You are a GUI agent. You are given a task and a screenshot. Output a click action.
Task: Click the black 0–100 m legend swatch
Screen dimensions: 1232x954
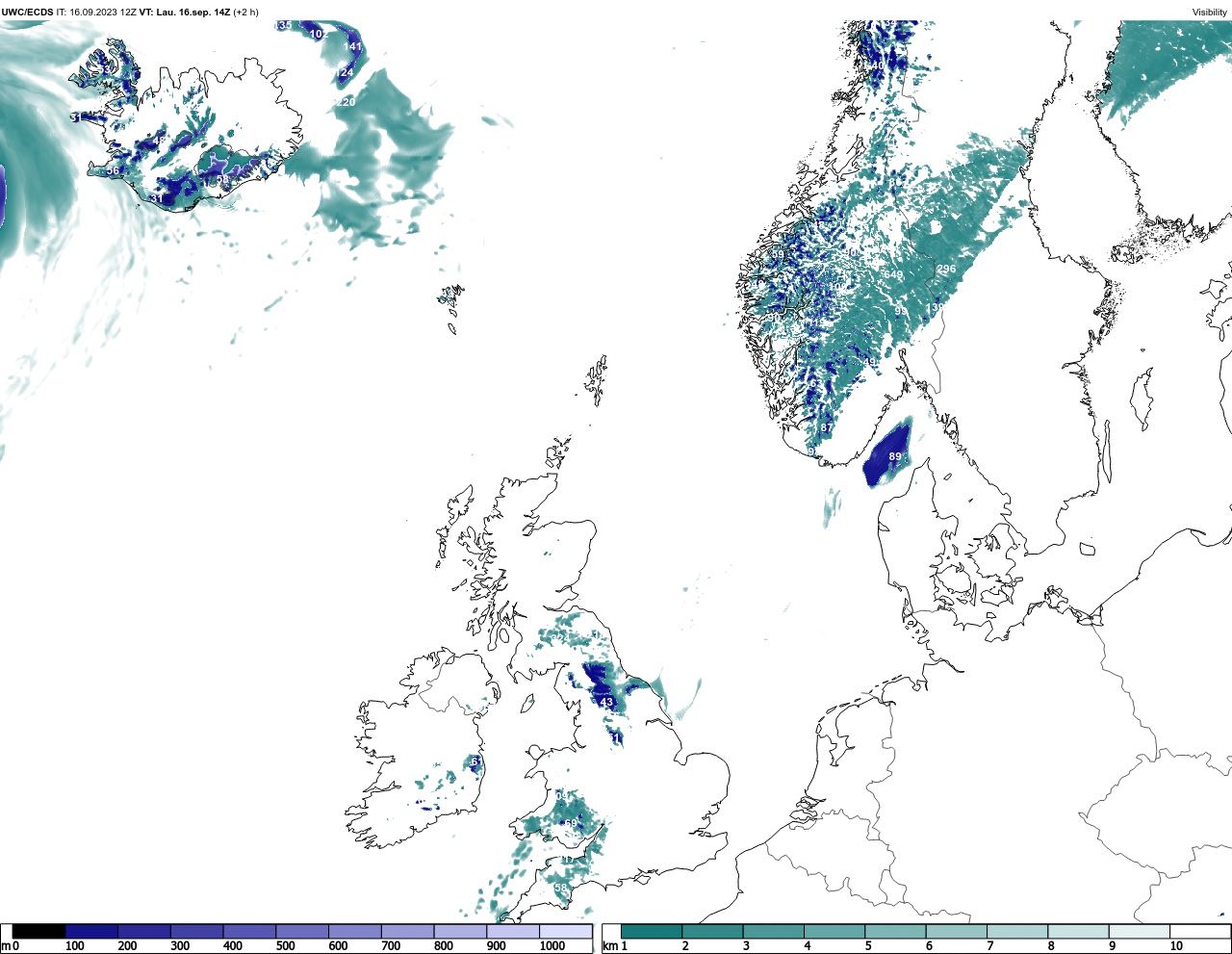coord(39,932)
